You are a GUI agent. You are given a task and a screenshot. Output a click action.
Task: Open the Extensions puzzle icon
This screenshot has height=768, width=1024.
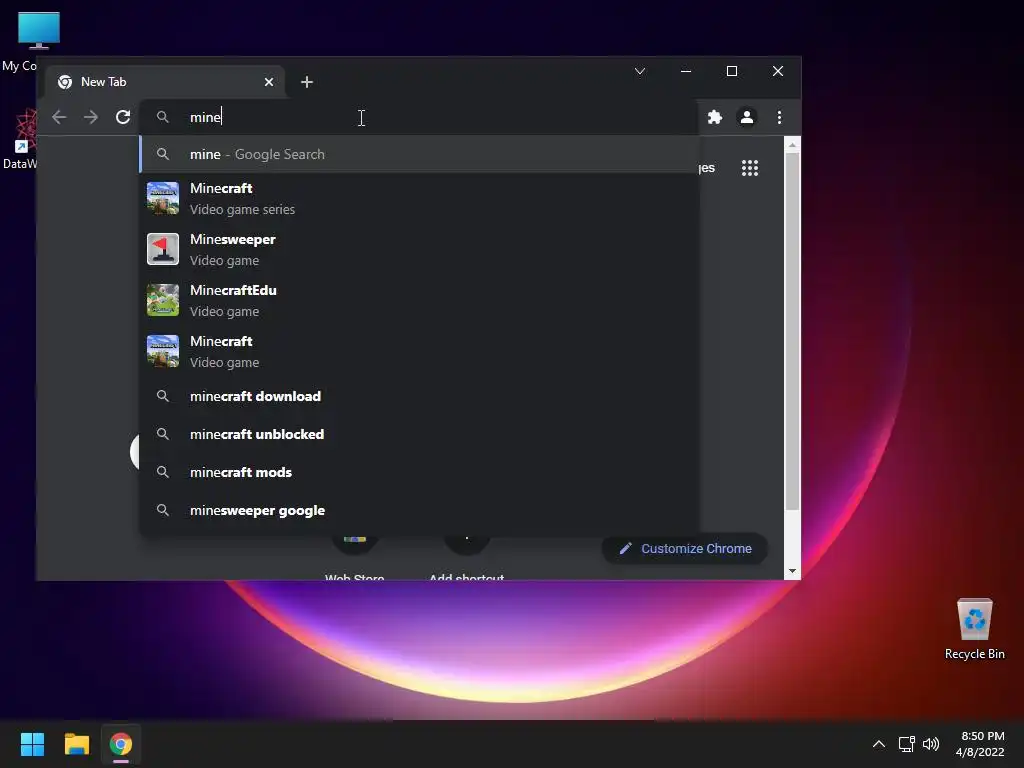715,117
